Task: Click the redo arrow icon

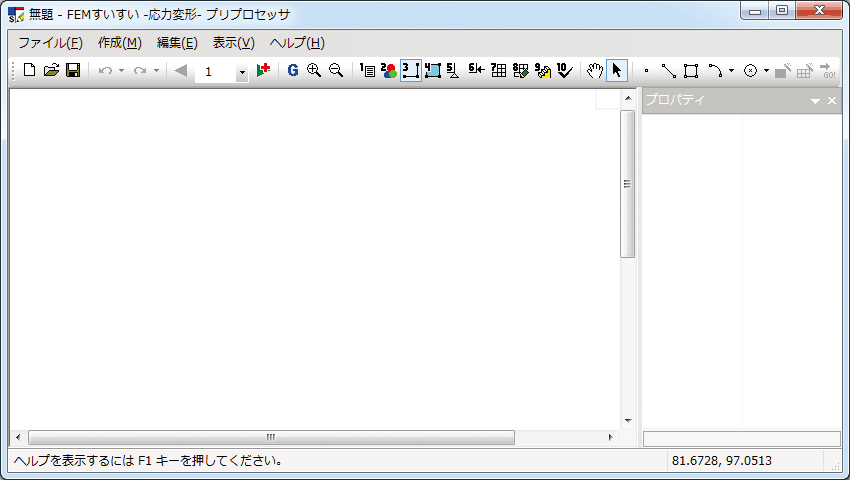Action: point(140,71)
